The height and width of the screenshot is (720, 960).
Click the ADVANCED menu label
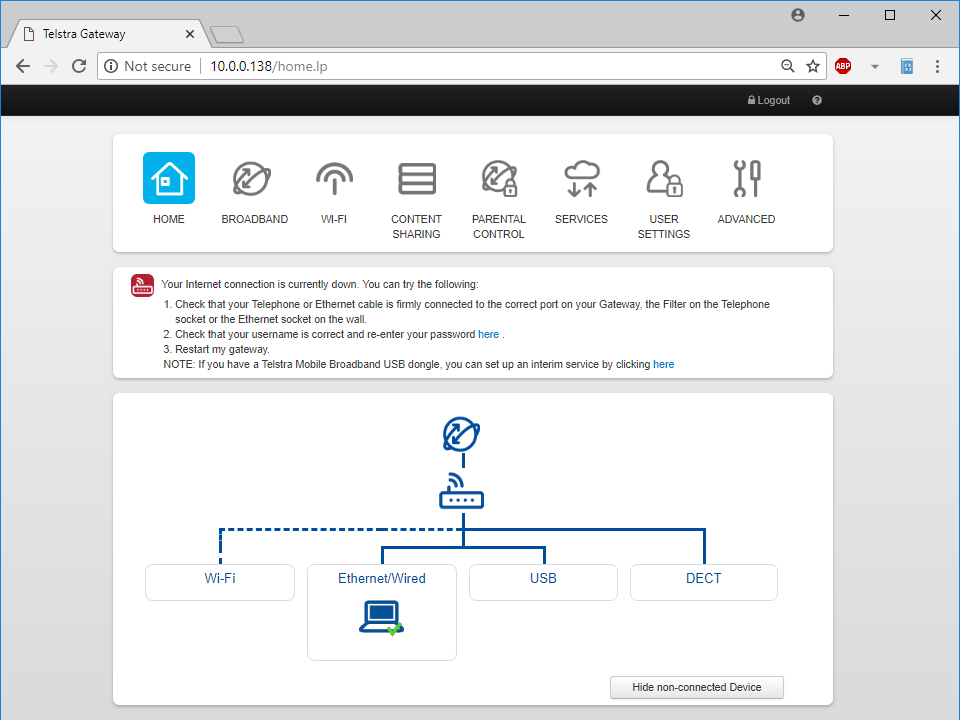pyautogui.click(x=746, y=219)
